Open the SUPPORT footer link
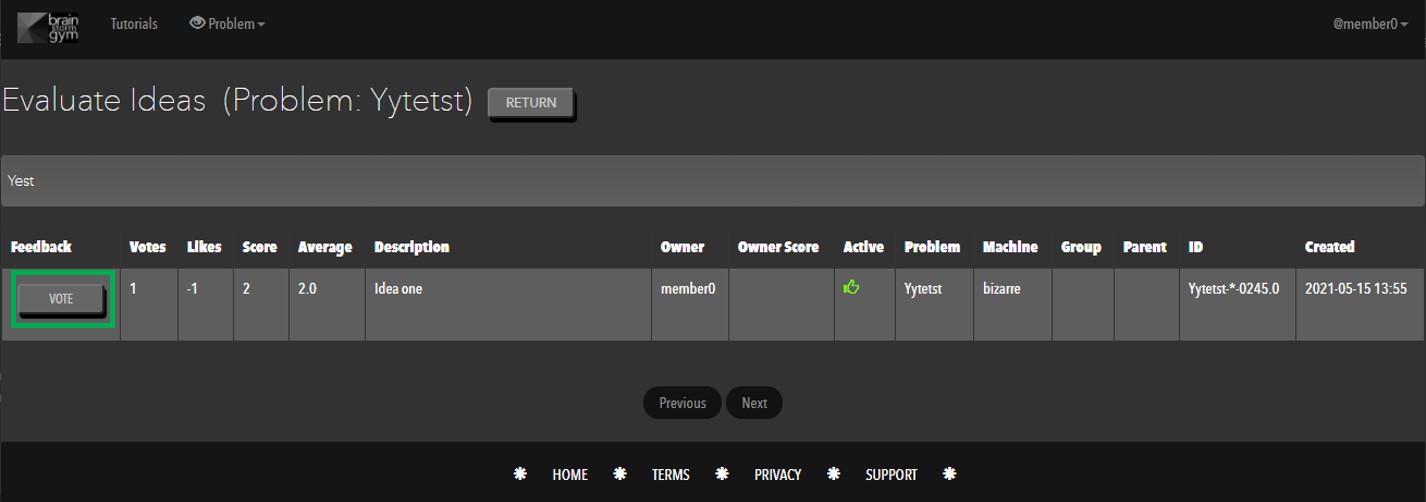This screenshot has height=502, width=1426. tap(891, 475)
